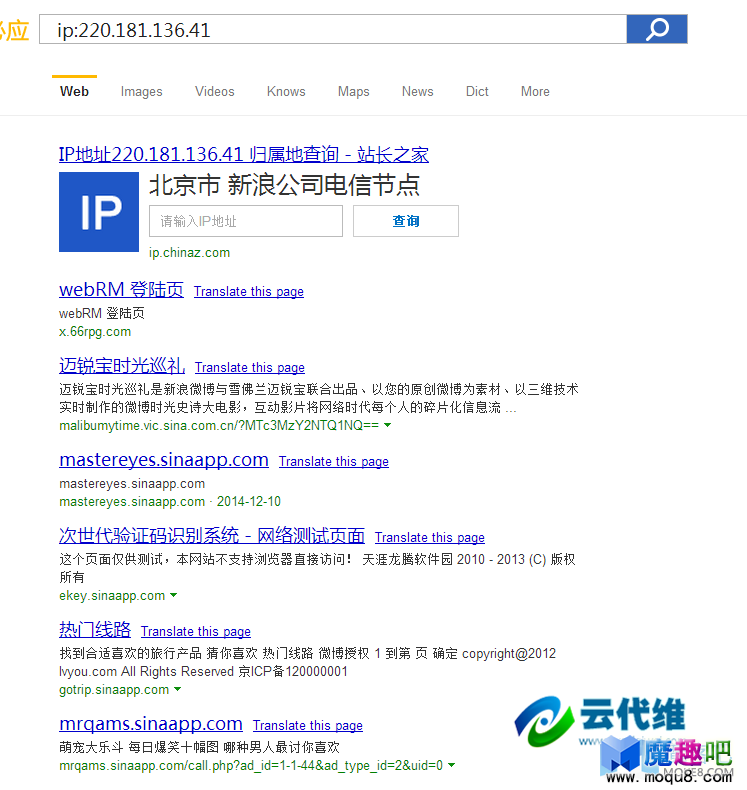This screenshot has height=790, width=747.
Task: Click the magnifier search button
Action: (657, 29)
